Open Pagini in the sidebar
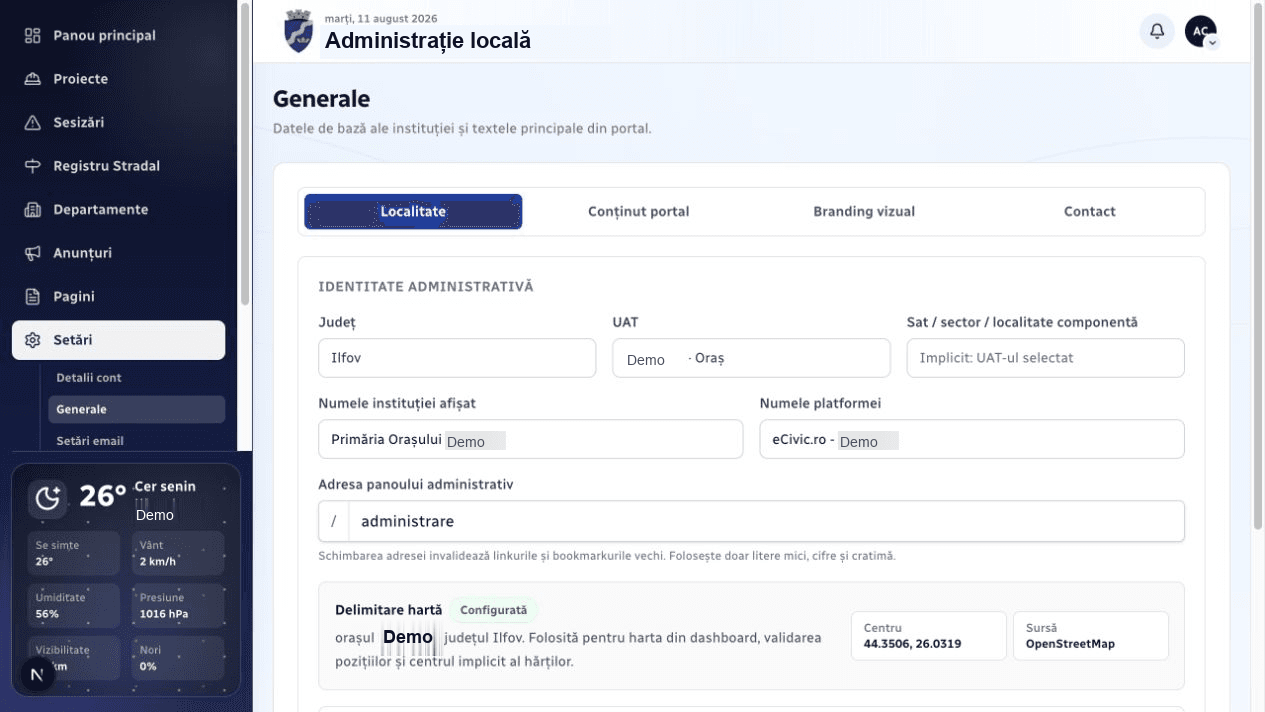Screen dimensions: 1265x712 (118, 297)
